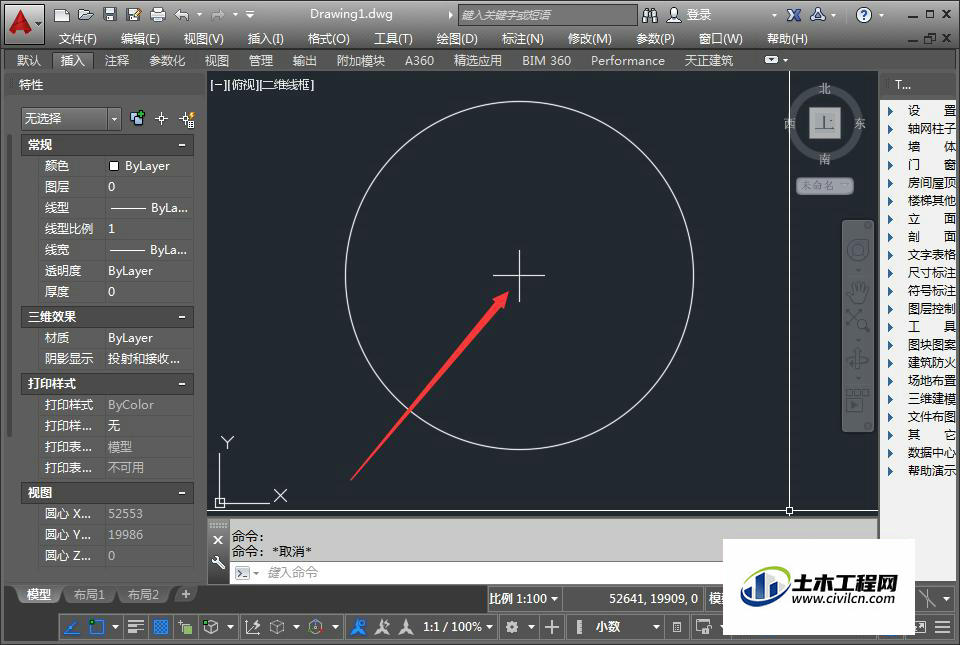Viewport: 960px width, 645px height.
Task: Collapse the 三维效果 properties section
Action: coord(182,317)
